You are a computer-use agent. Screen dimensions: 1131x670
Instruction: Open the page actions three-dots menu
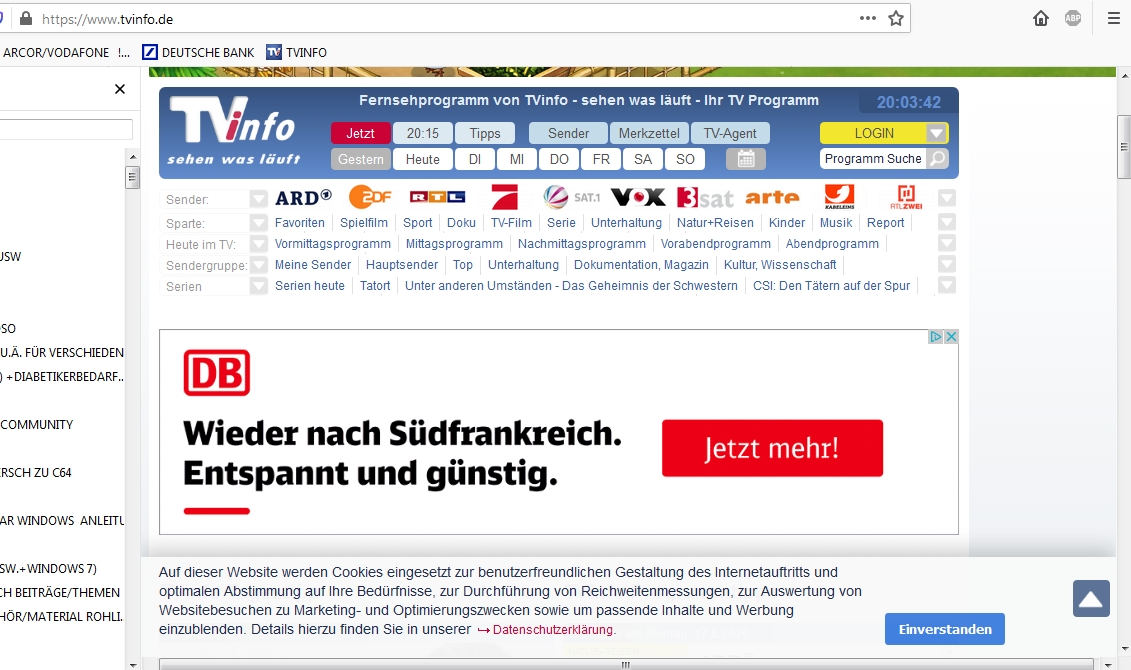point(868,19)
